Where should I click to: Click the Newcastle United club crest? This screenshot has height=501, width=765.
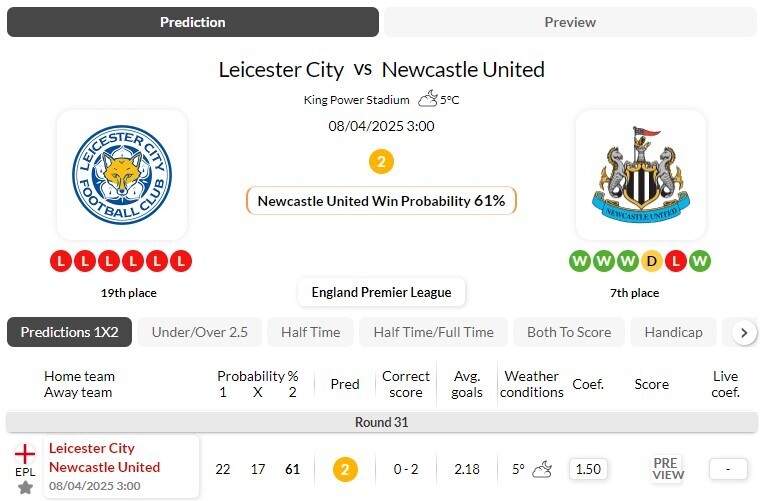[640, 175]
